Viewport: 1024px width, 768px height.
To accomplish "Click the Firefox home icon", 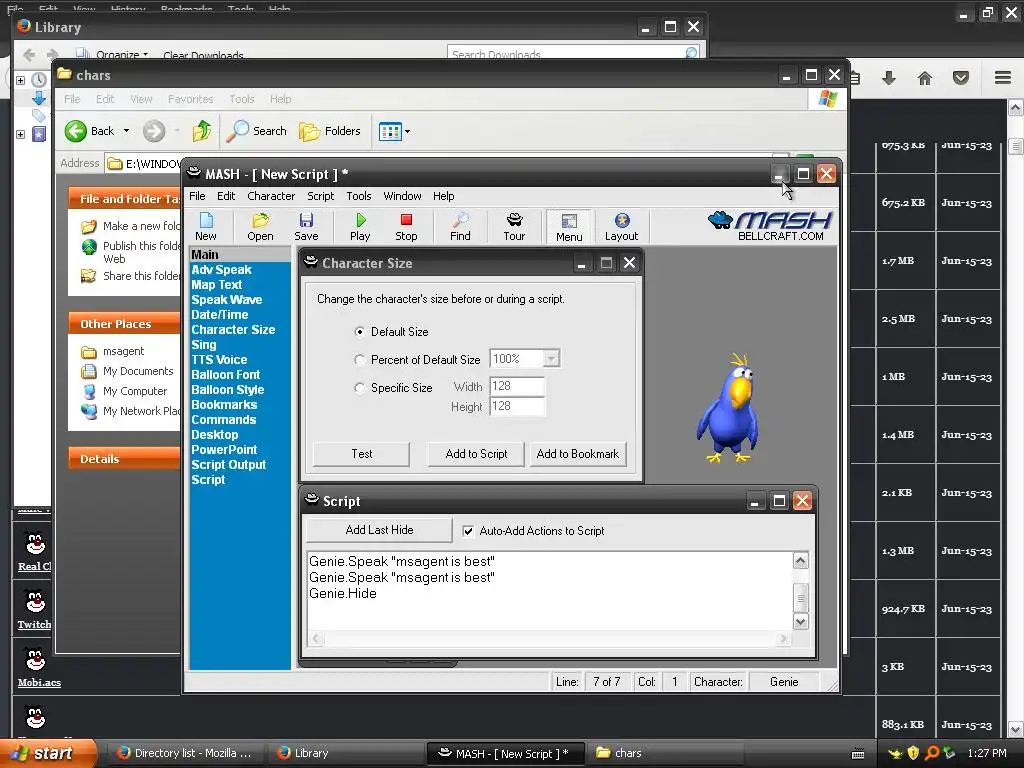I will [x=925, y=78].
